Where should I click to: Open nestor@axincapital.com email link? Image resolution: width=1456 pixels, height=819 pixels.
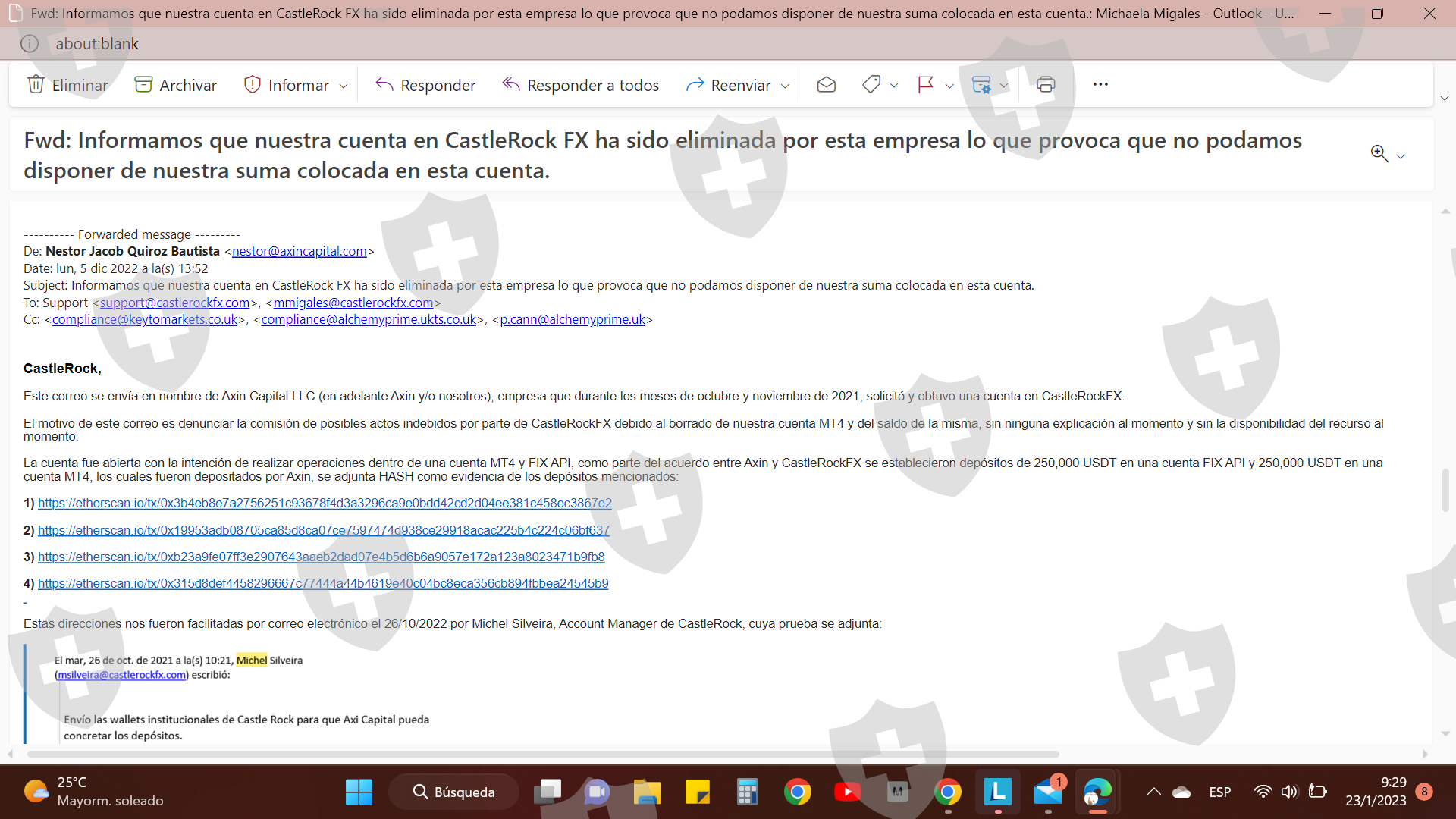(x=299, y=251)
